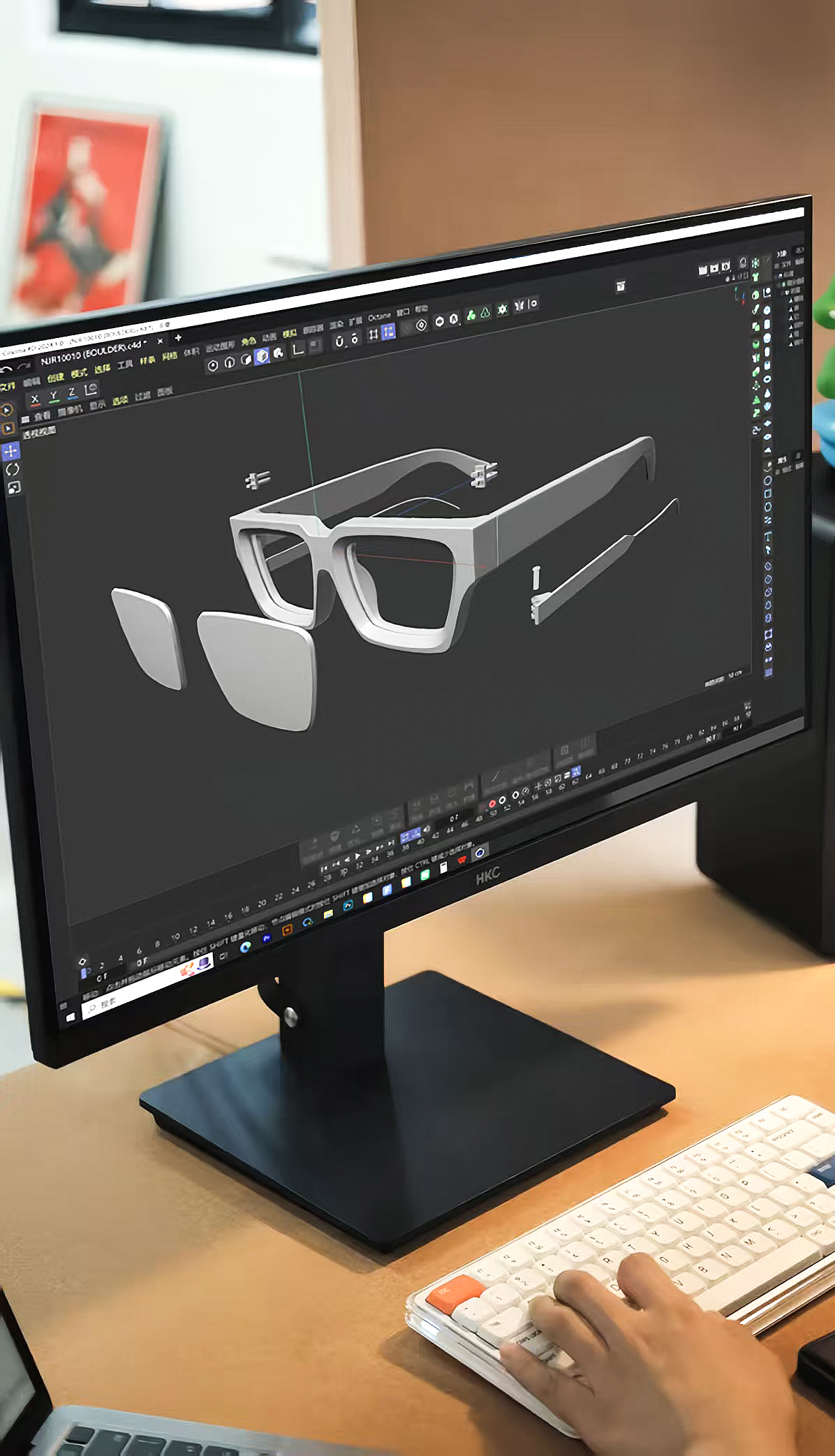The height and width of the screenshot is (1456, 835).
Task: Open Microsoft Edge from the taskbar
Action: coord(245,946)
